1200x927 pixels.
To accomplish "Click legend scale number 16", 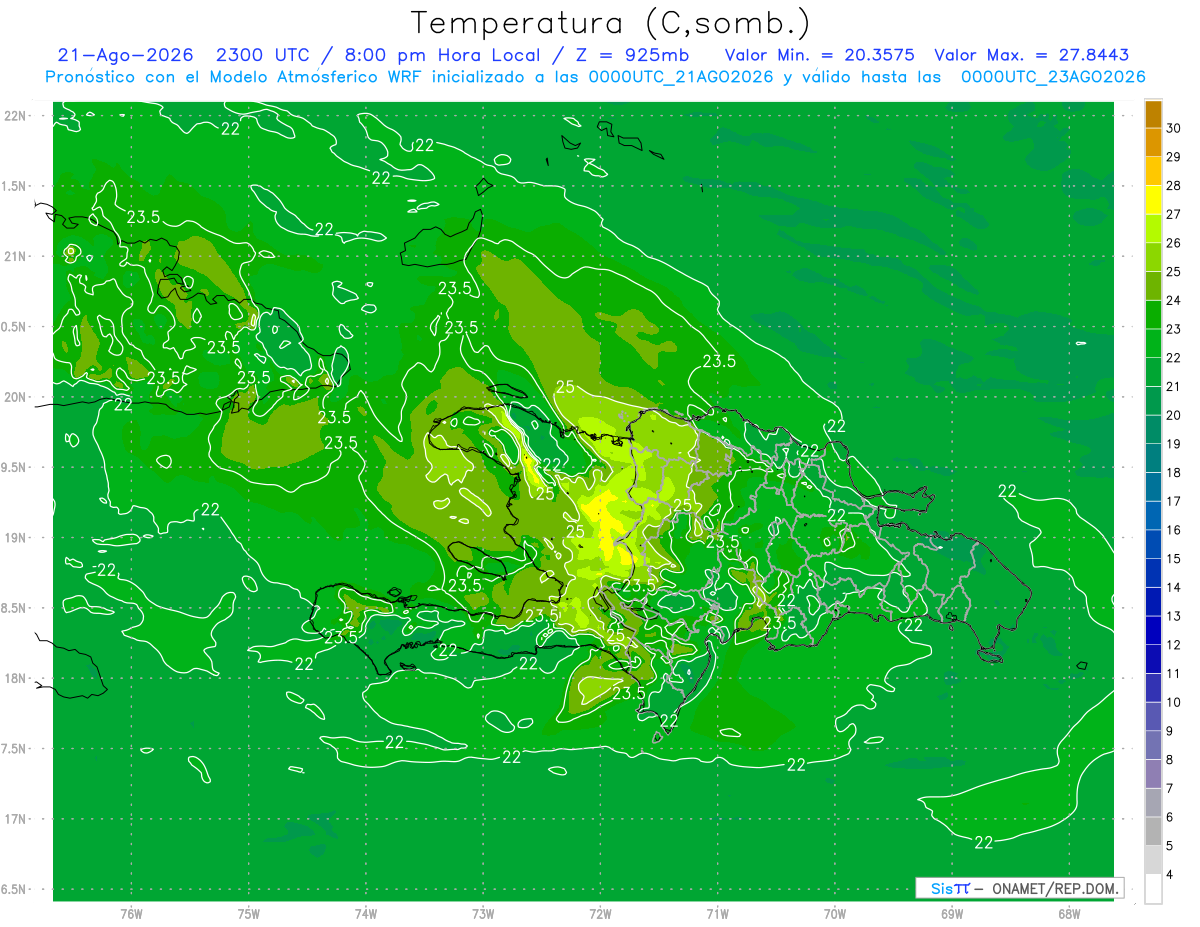I will (1174, 530).
